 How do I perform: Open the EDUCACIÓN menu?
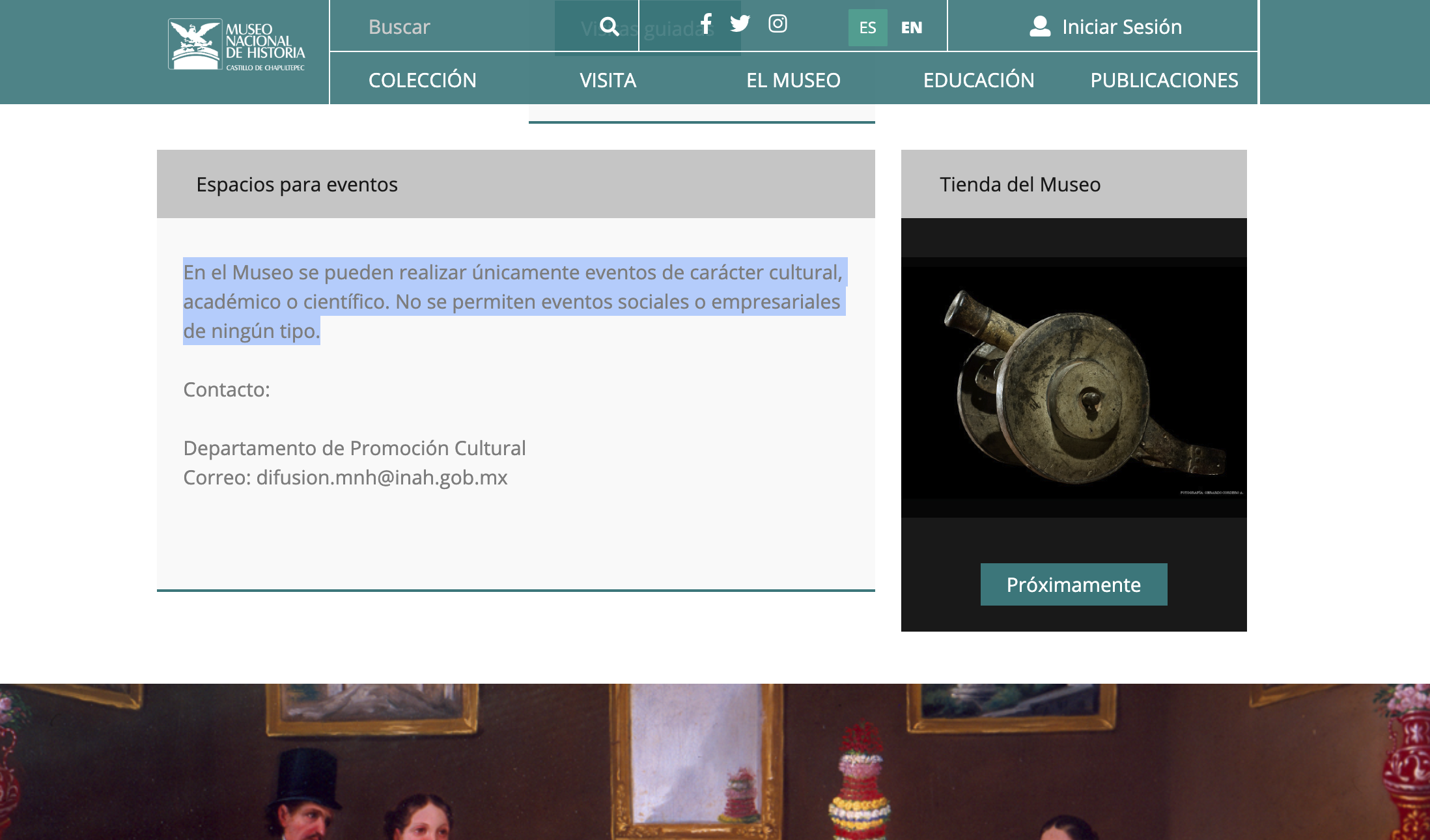979,80
